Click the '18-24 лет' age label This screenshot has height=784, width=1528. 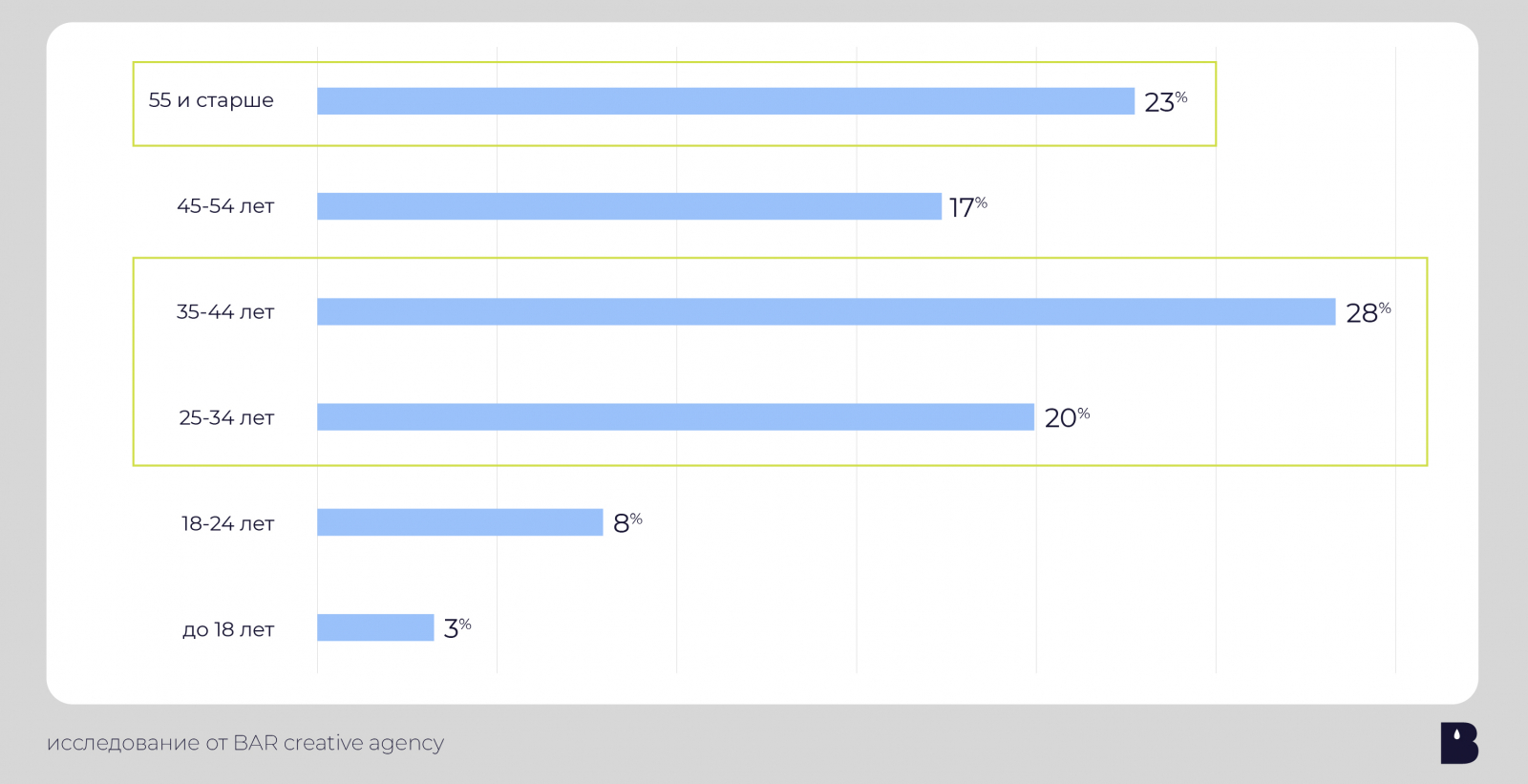click(227, 523)
